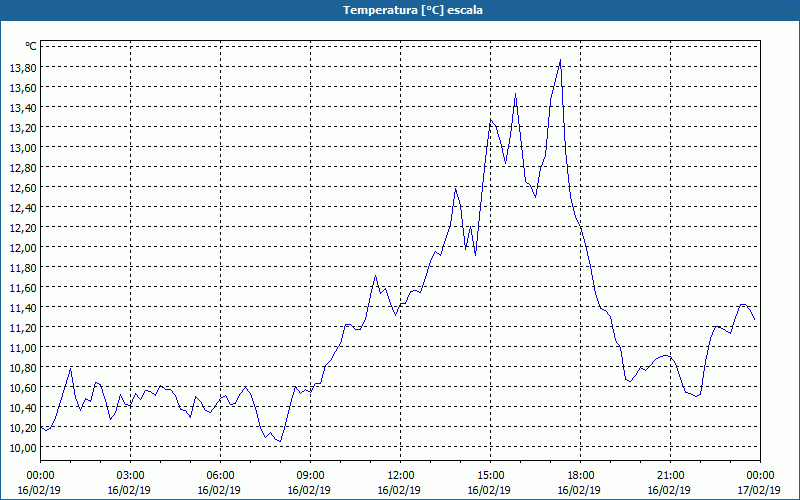Click the 12:00 time axis label
Image resolution: width=800 pixels, height=500 pixels.
(x=400, y=476)
